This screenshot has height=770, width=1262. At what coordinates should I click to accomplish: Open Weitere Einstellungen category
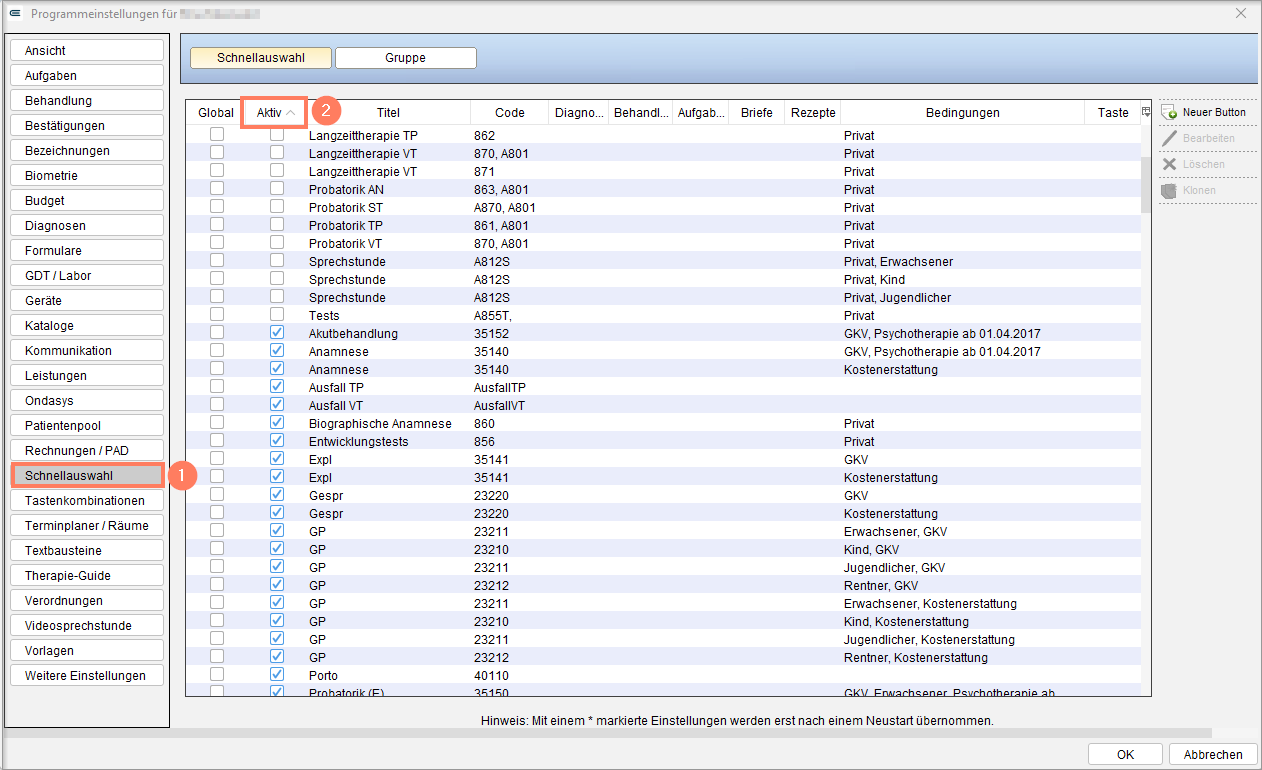(87, 676)
